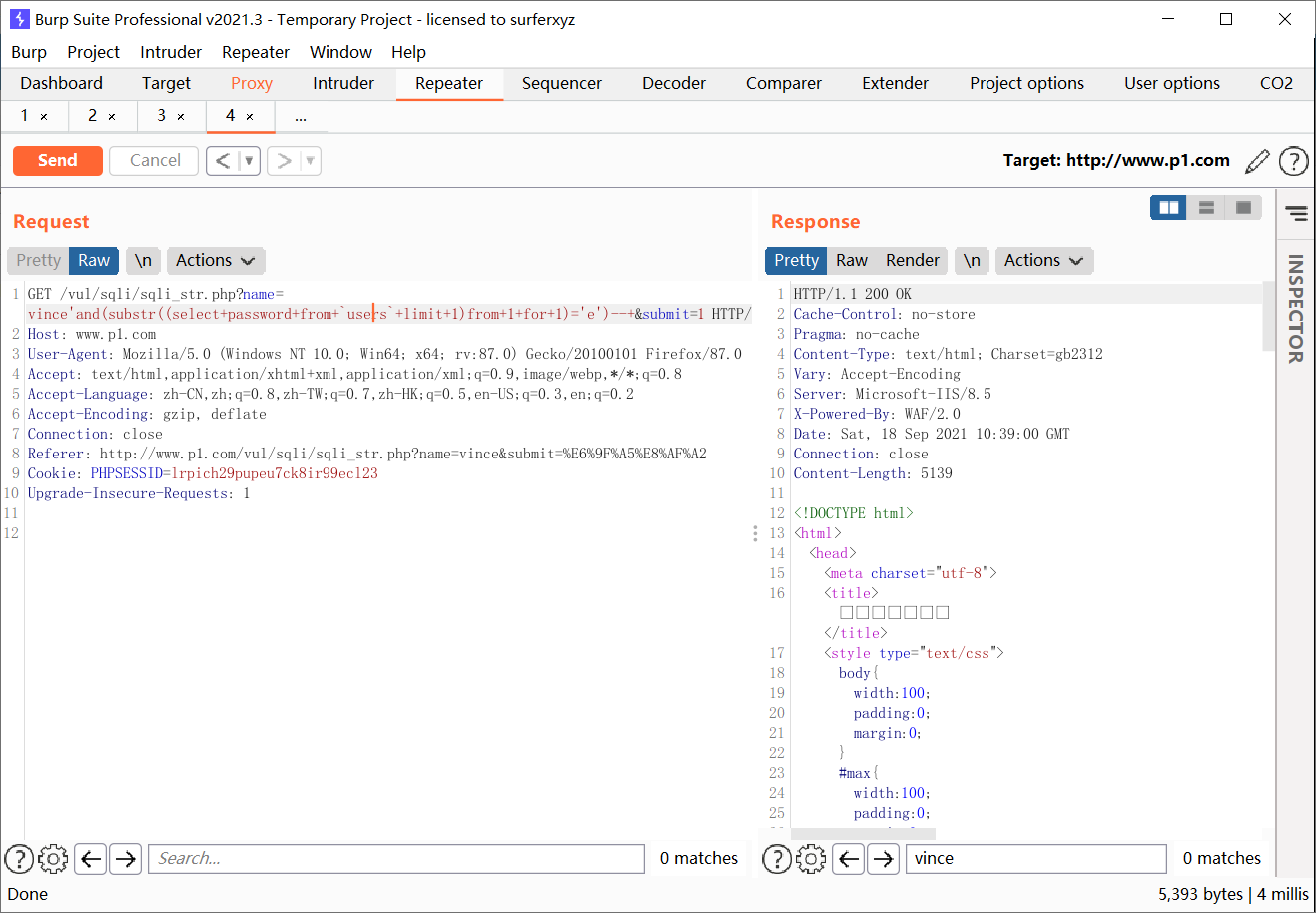Image resolution: width=1316 pixels, height=913 pixels.
Task: Switch to the Target tab
Action: click(x=166, y=83)
